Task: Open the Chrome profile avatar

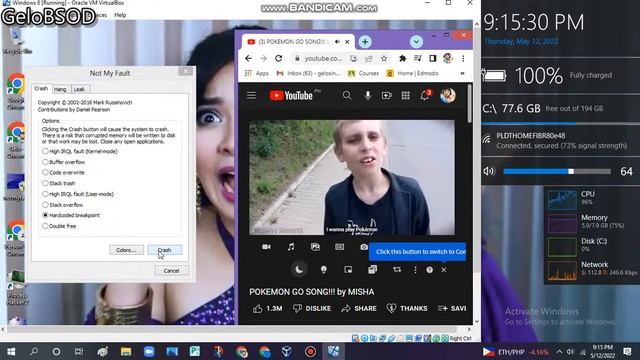Action: [x=448, y=58]
